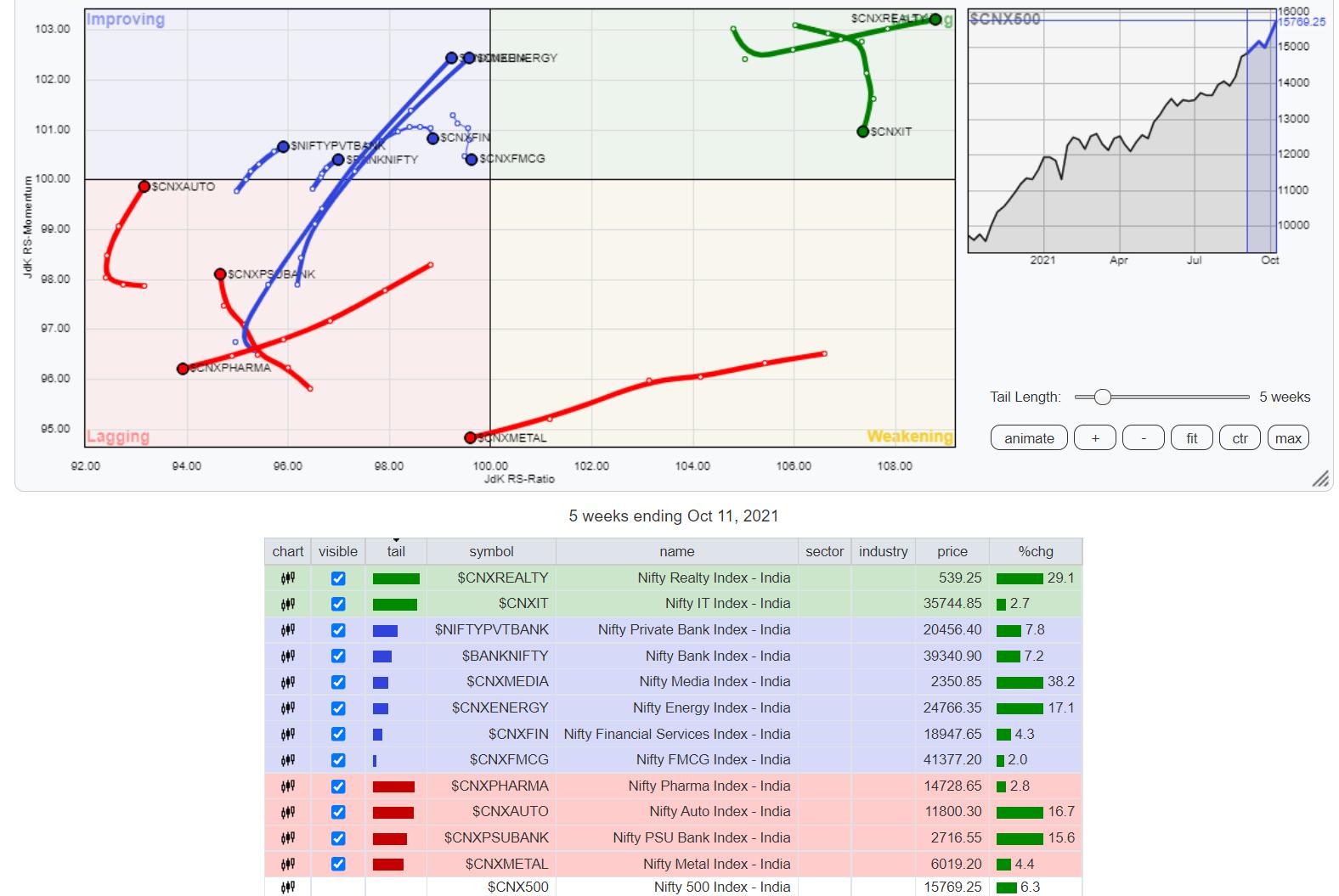1339x896 pixels.
Task: Sort table by symbol column header
Action: (491, 551)
